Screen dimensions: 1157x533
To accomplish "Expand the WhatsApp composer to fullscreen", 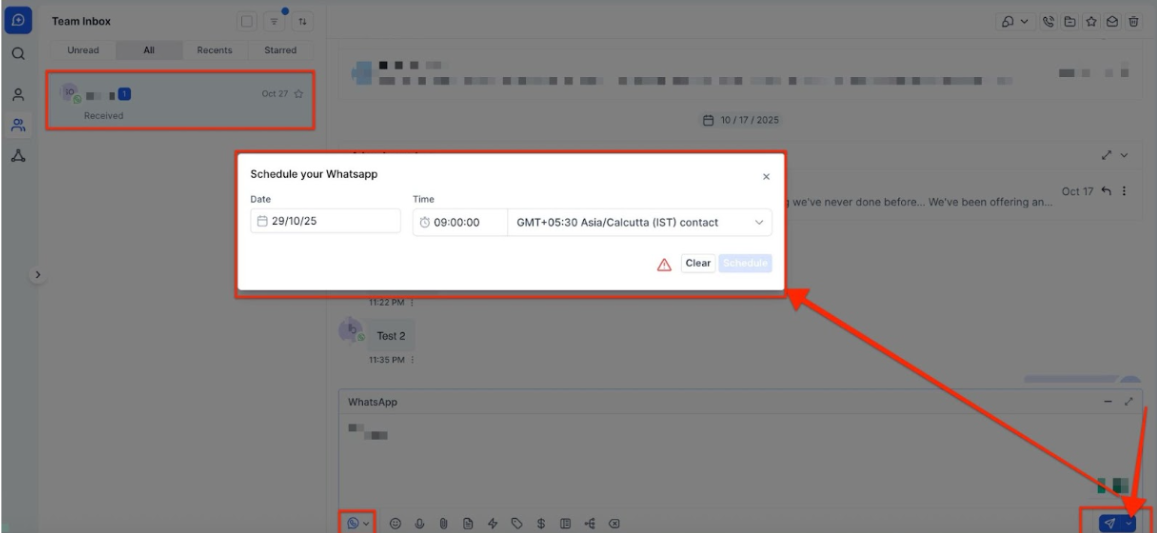I will [1128, 402].
